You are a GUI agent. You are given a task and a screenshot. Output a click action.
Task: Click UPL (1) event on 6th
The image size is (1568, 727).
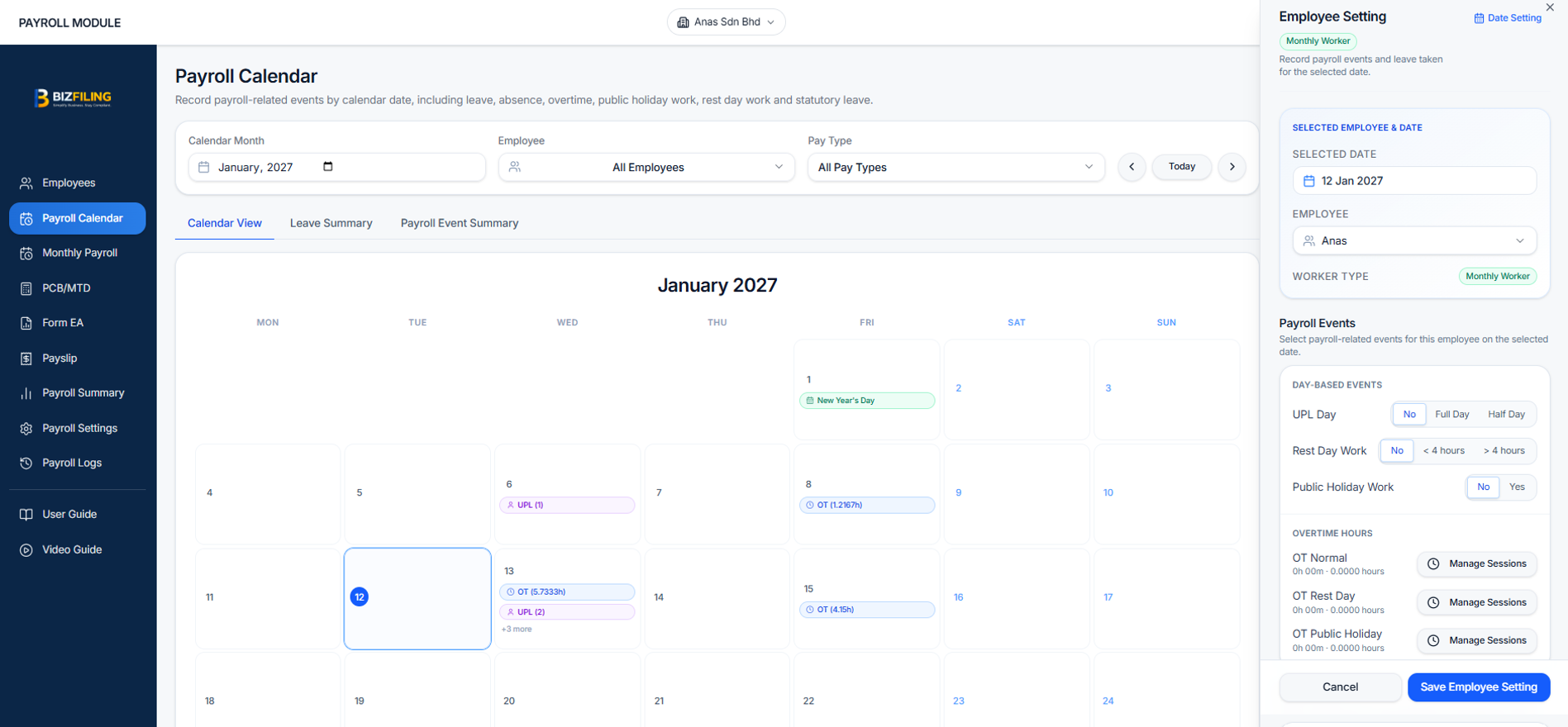point(567,505)
